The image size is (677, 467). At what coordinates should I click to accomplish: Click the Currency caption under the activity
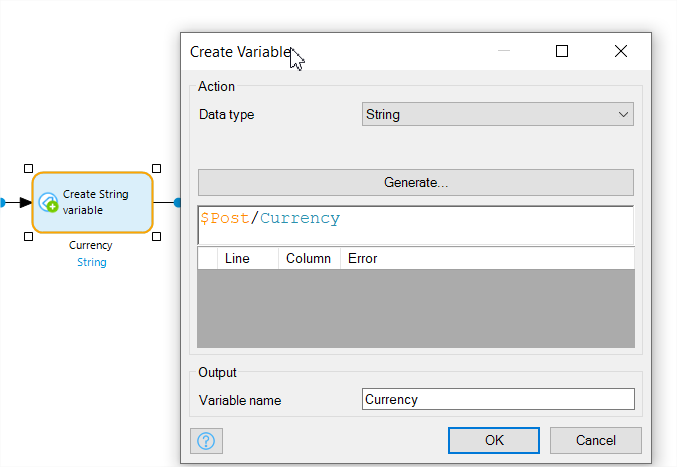coord(91,245)
